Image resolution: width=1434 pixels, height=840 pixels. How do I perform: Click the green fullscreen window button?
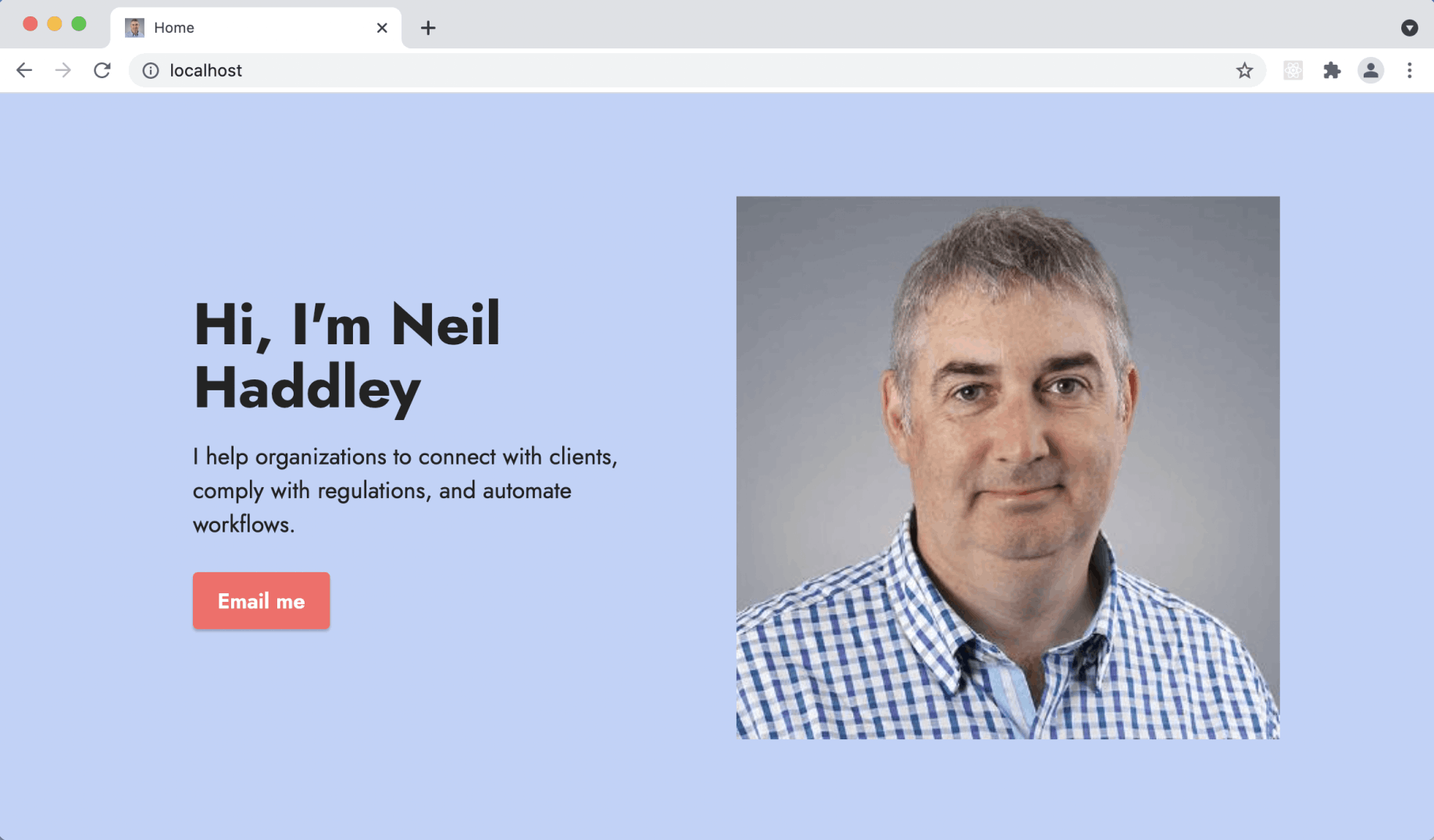coord(79,23)
